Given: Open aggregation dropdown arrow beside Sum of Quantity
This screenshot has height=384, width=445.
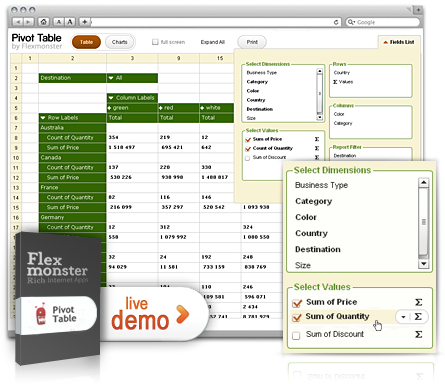Looking at the screenshot, I should coord(403,317).
